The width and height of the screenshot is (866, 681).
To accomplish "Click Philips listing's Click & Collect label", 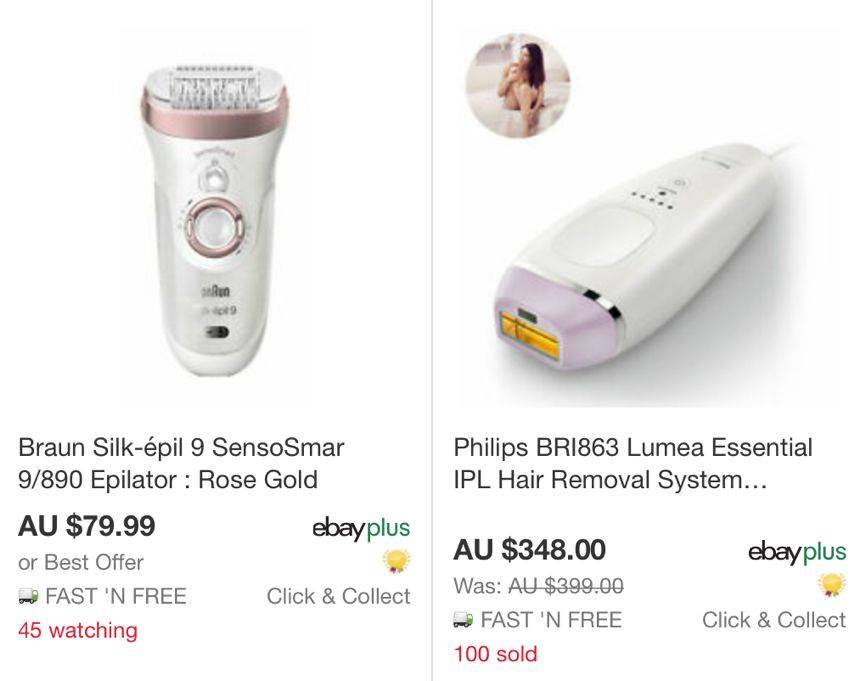I will pyautogui.click(x=774, y=620).
